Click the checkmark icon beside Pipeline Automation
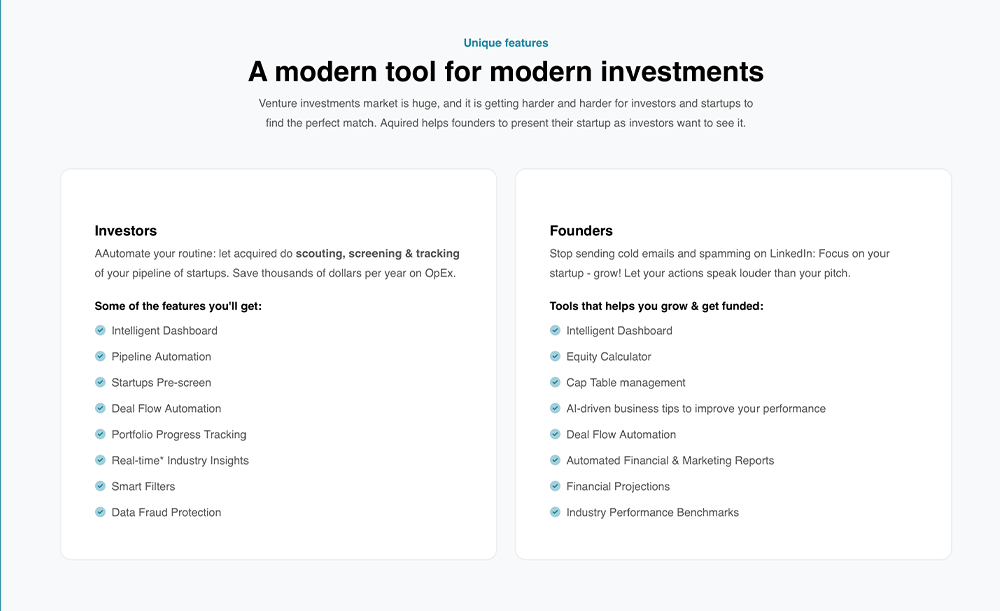The width and height of the screenshot is (1000, 611). click(100, 356)
